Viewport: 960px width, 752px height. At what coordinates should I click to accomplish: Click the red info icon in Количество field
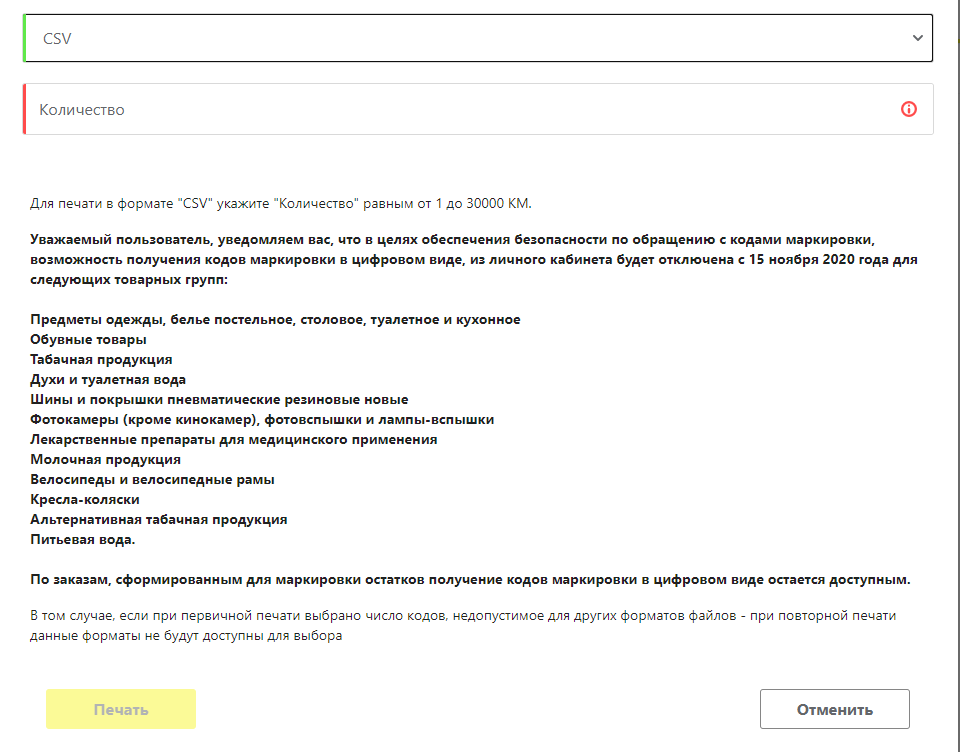(909, 109)
